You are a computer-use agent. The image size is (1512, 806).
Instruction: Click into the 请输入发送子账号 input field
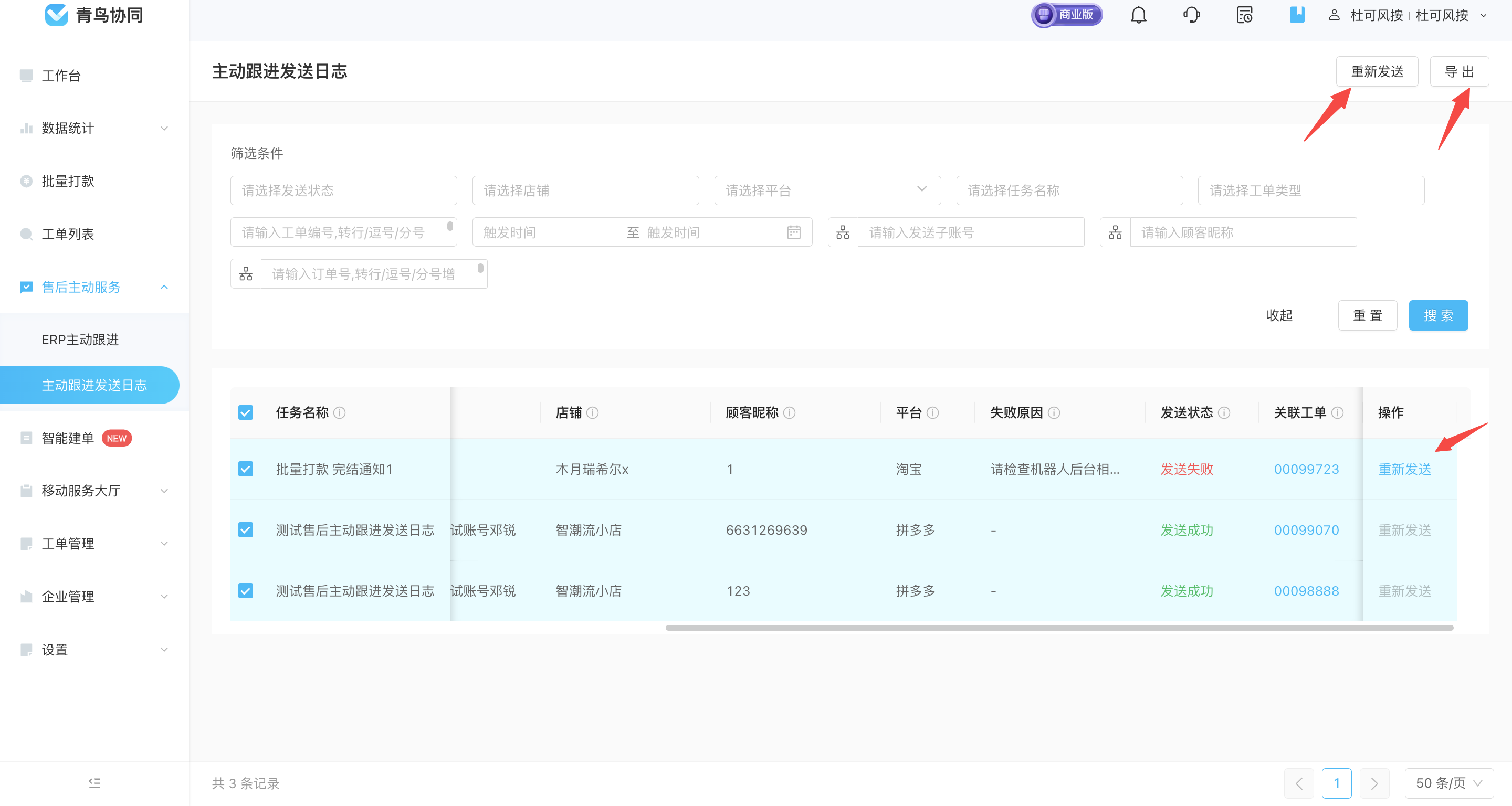coord(971,232)
